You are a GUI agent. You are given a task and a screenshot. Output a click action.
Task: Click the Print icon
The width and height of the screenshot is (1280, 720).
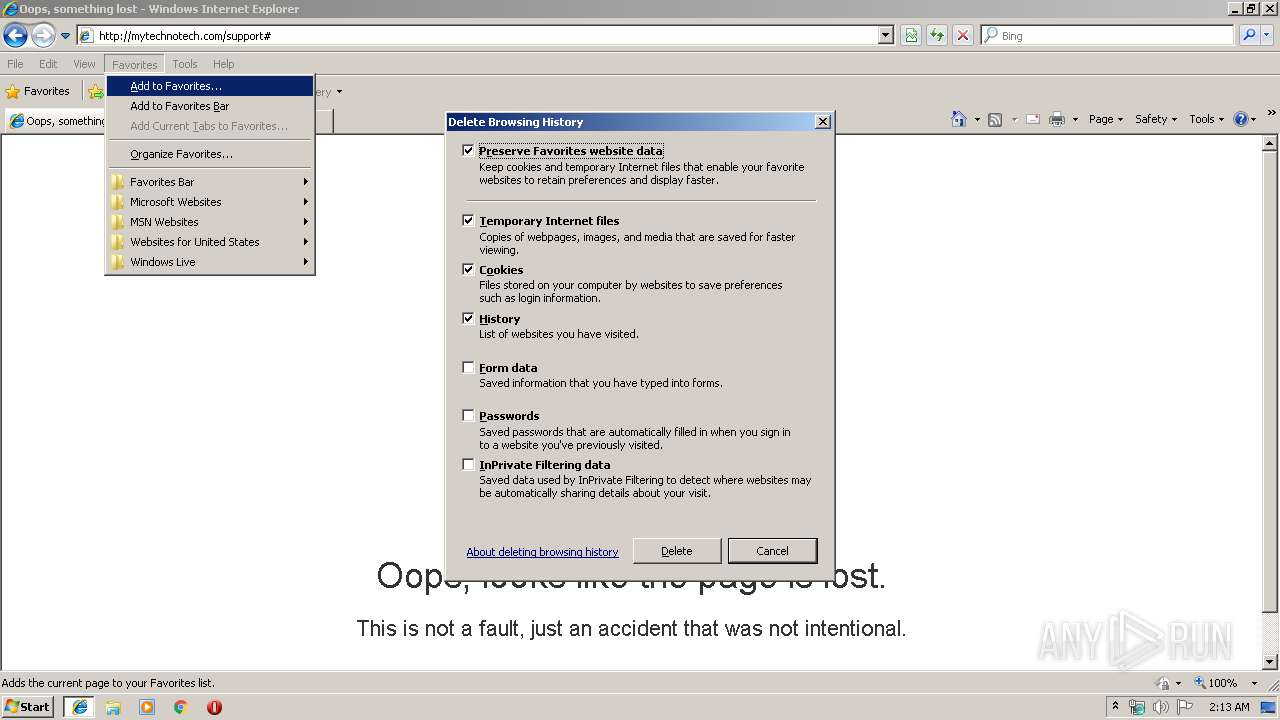[x=1057, y=119]
